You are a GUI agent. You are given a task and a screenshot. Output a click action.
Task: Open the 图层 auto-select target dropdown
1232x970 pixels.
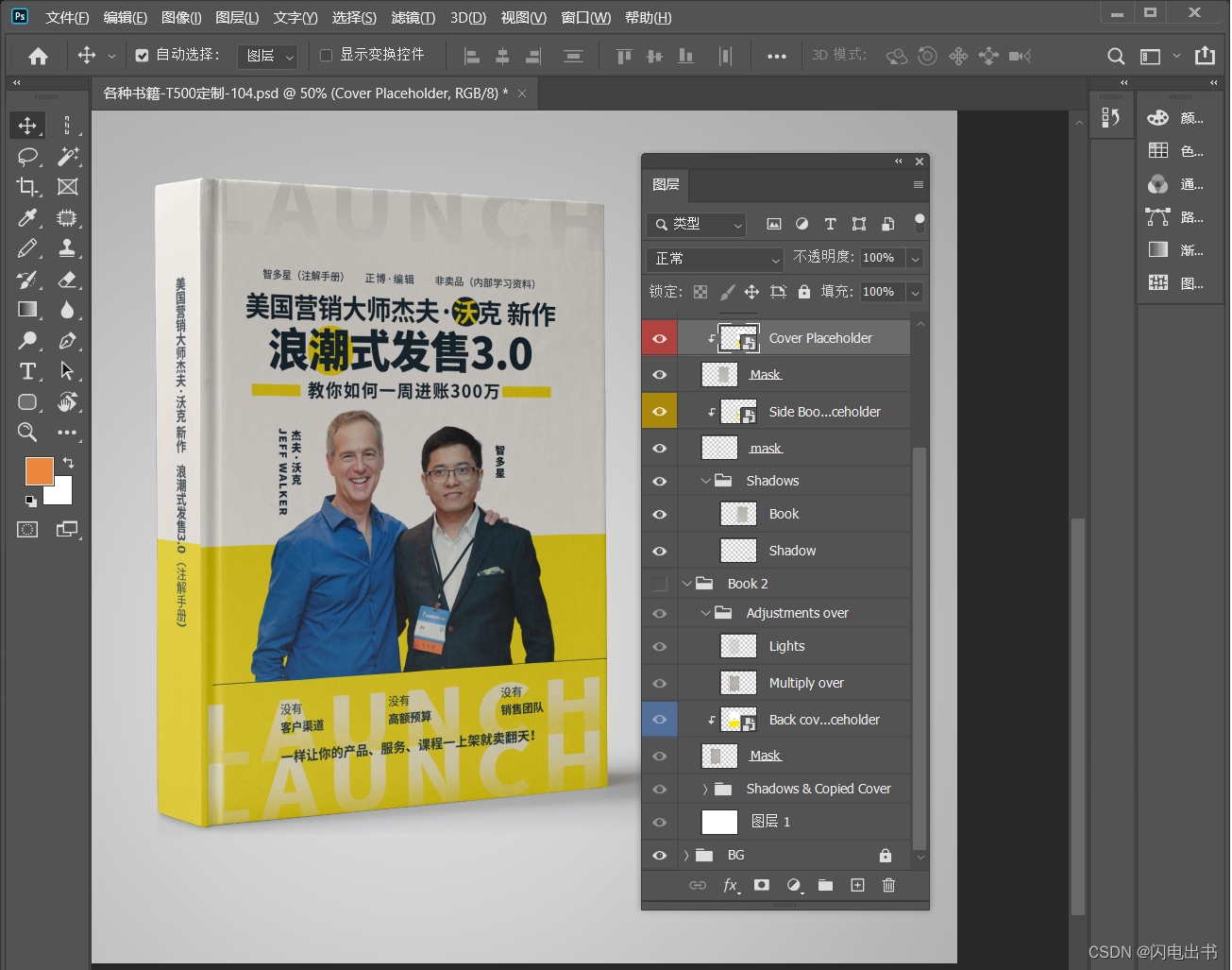point(266,57)
